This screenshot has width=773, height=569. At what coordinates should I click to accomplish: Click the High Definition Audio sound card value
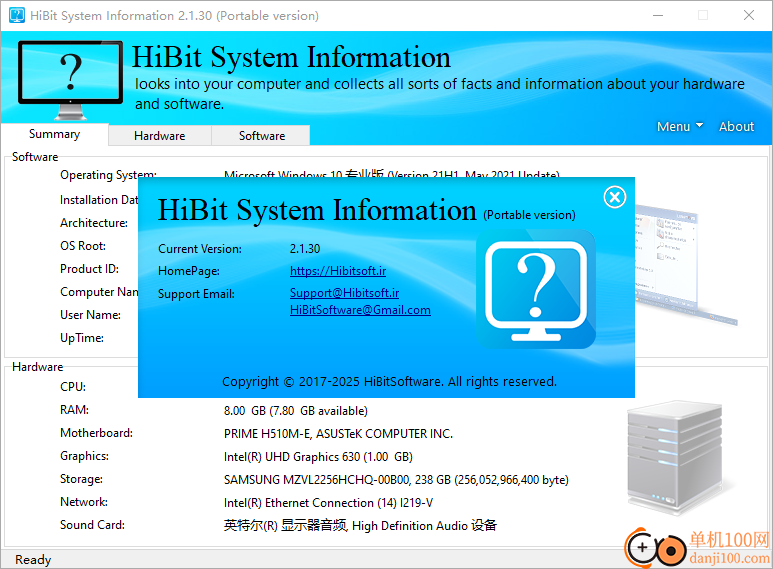(x=360, y=526)
